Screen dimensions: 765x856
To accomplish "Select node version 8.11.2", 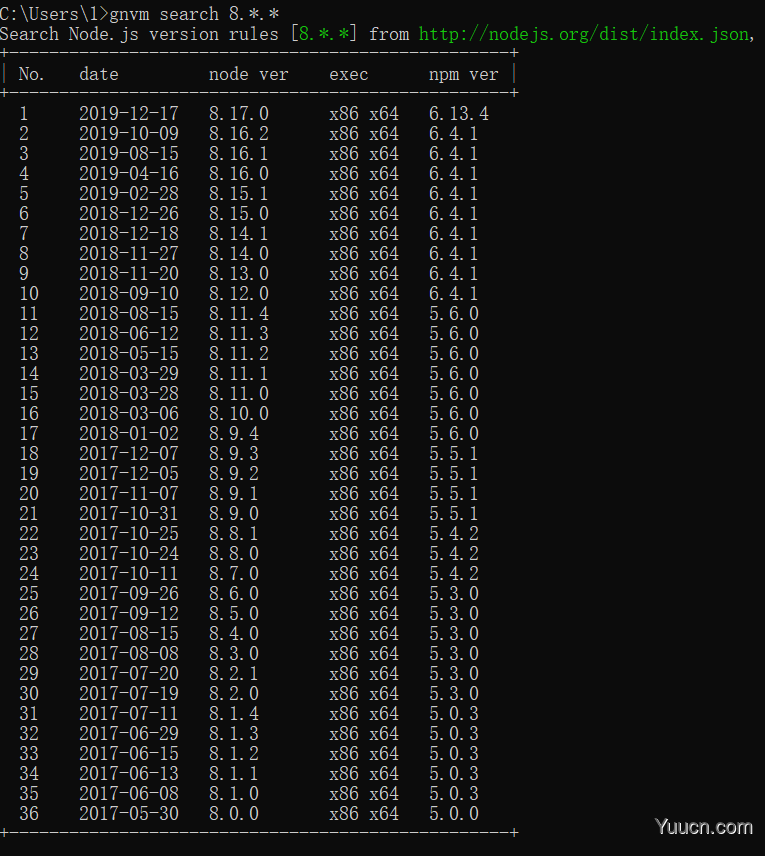I will (x=239, y=354).
